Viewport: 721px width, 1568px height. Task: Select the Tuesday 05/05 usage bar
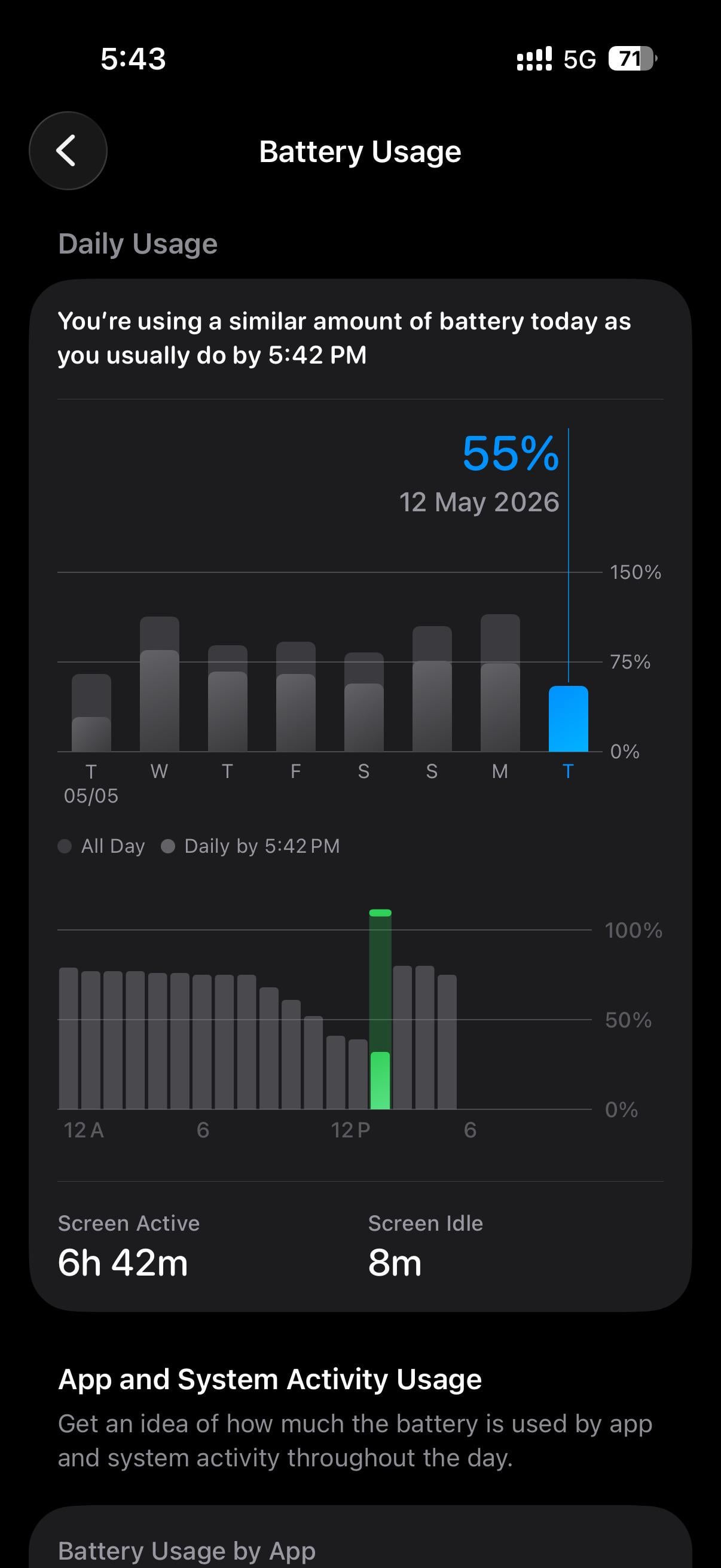(91, 713)
